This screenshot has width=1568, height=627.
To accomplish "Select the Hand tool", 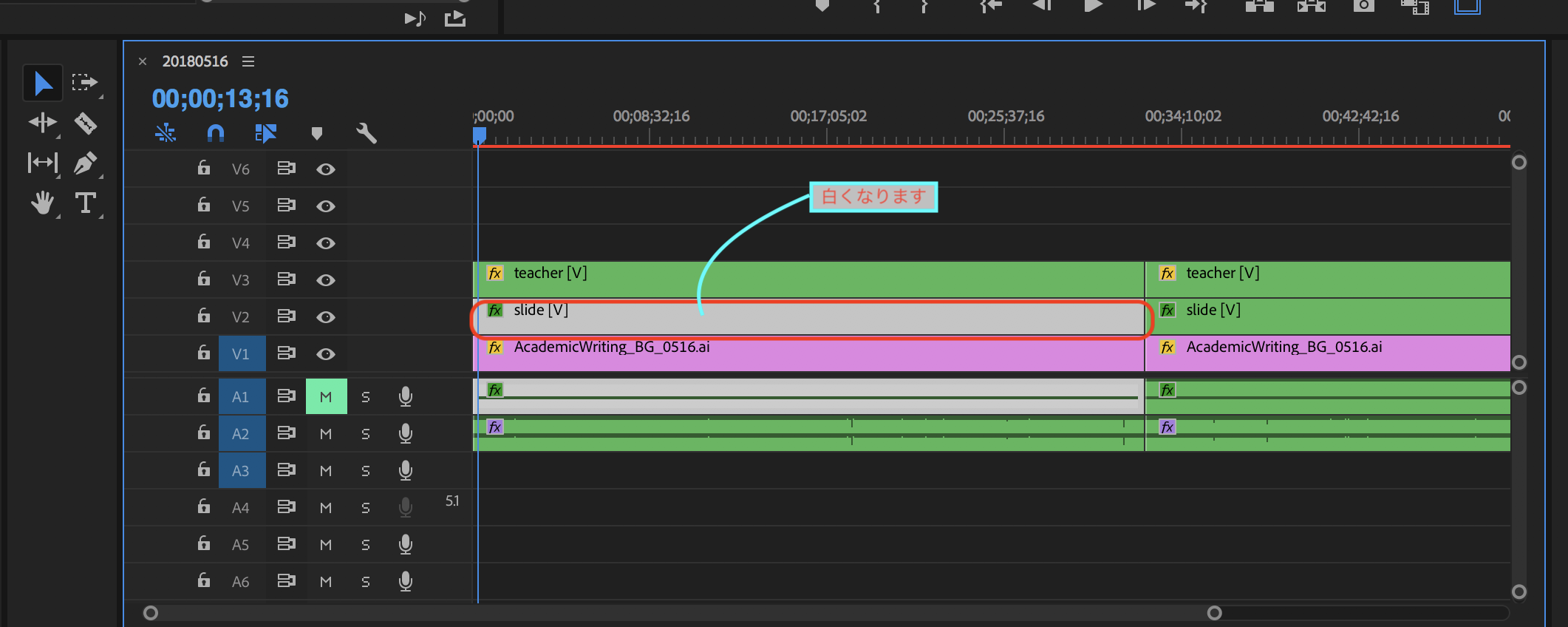I will coord(43,203).
